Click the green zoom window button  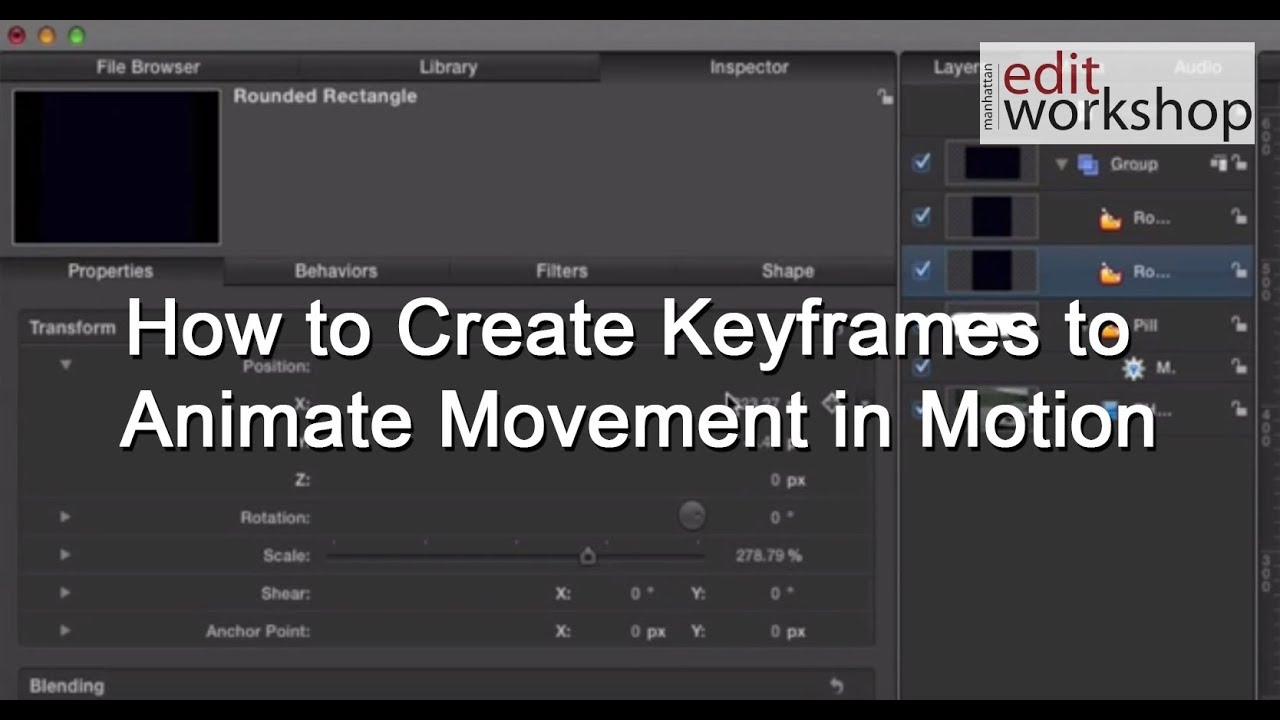pyautogui.click(x=77, y=35)
